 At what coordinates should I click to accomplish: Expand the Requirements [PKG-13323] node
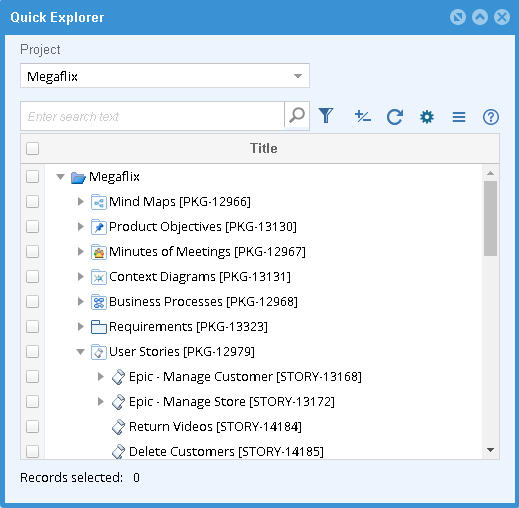tap(80, 326)
